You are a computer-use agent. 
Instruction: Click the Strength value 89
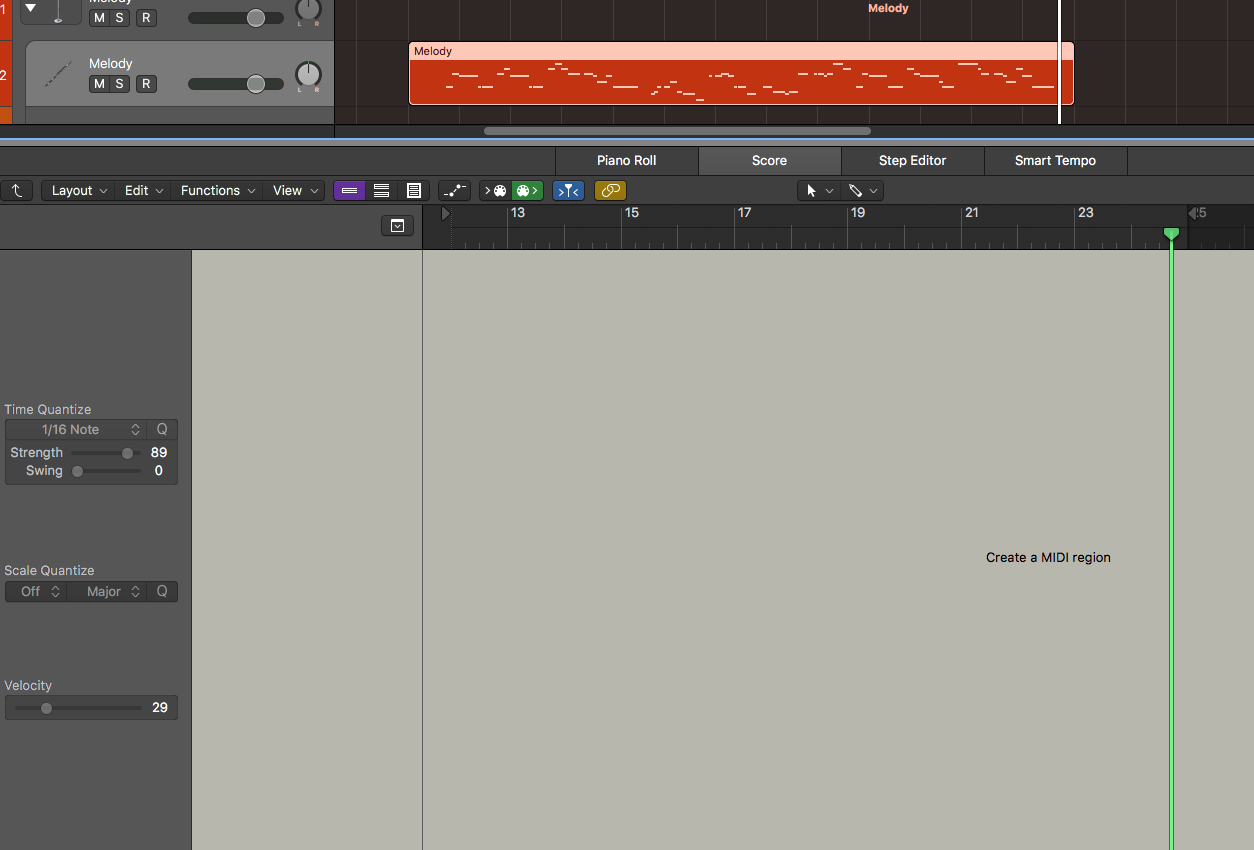tap(159, 453)
